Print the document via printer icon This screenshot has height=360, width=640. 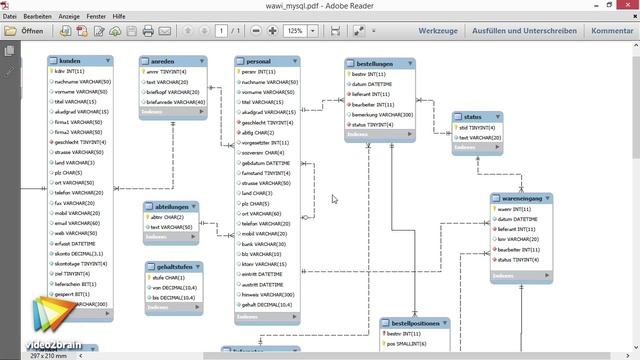pyautogui.click(x=148, y=31)
